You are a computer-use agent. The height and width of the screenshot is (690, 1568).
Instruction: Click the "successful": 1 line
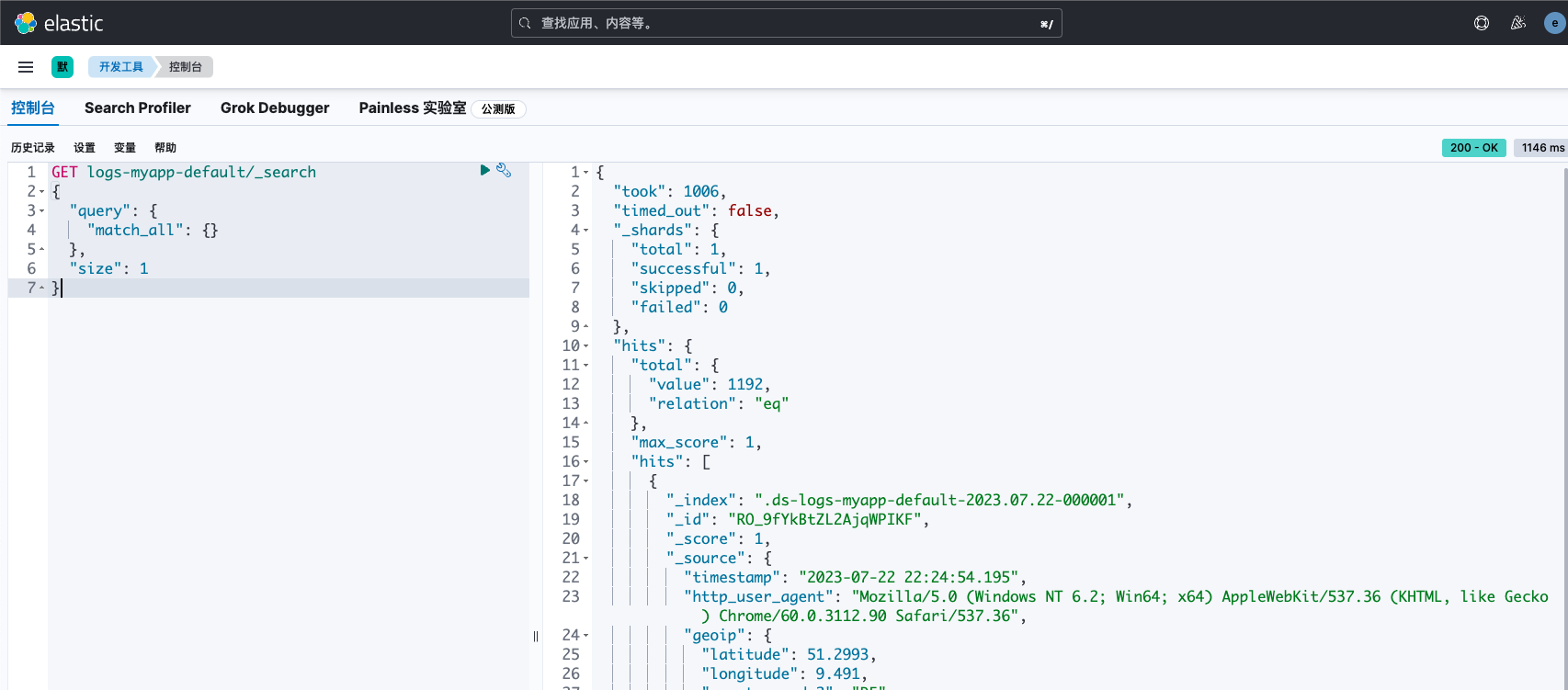point(700,268)
